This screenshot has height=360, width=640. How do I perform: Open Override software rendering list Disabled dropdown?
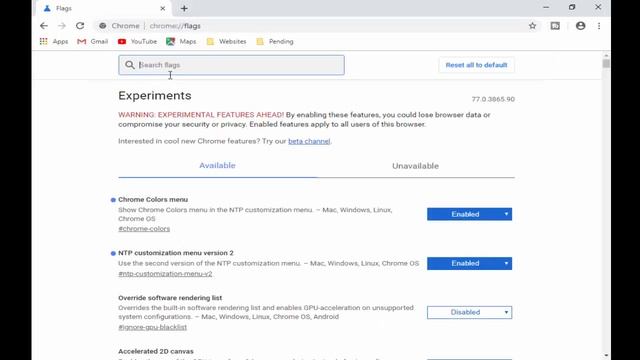click(x=469, y=312)
